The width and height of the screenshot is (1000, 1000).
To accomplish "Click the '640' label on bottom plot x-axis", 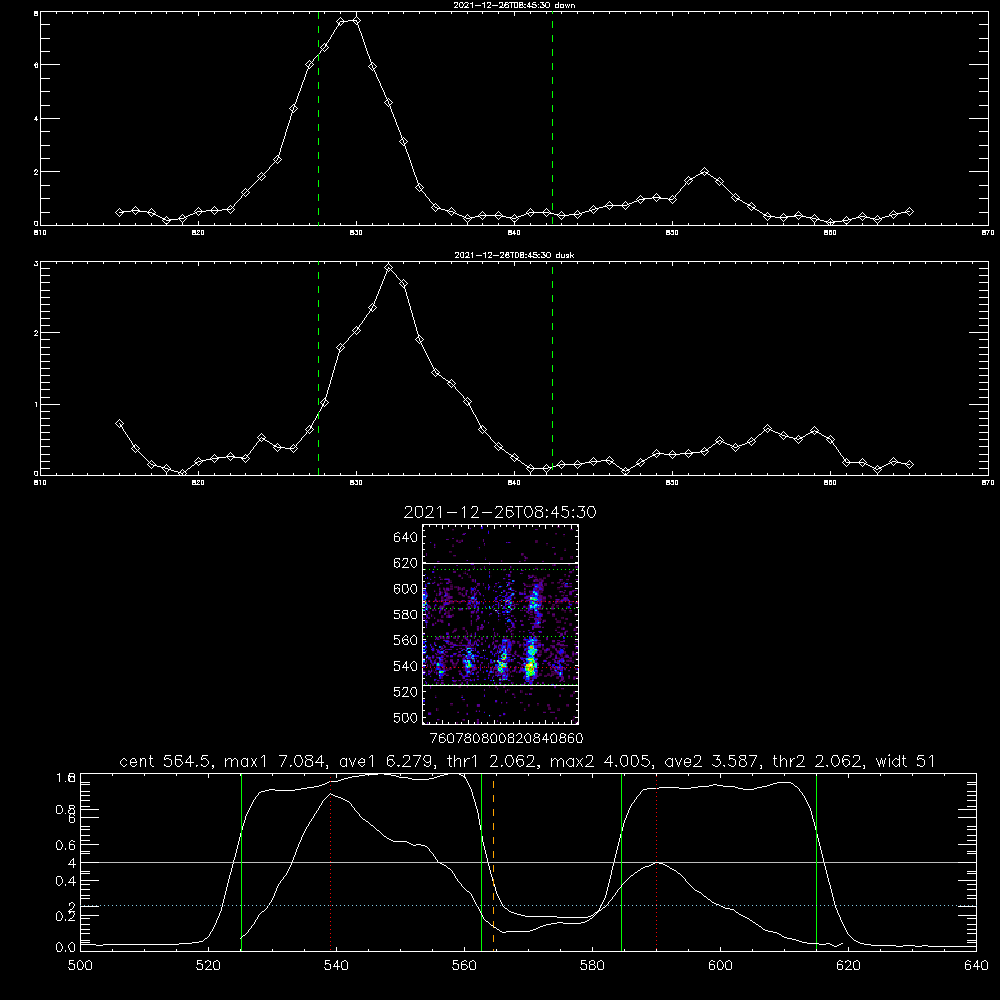I will 976,966.
